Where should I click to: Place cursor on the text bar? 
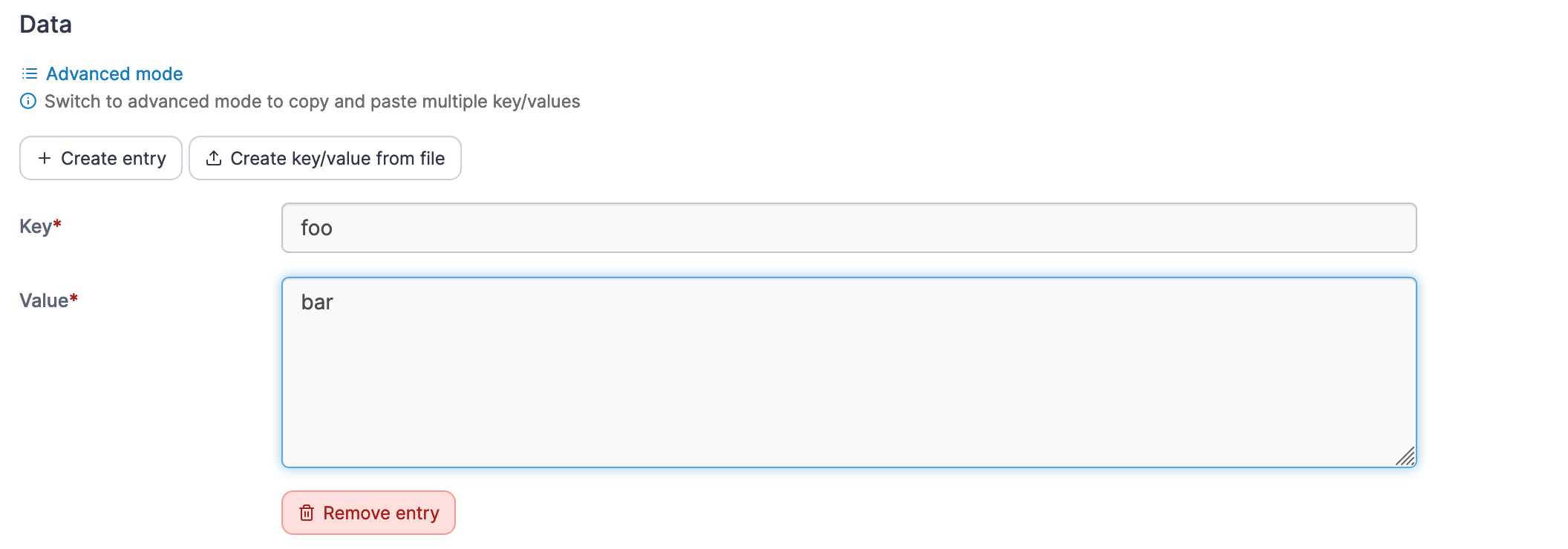[317, 302]
